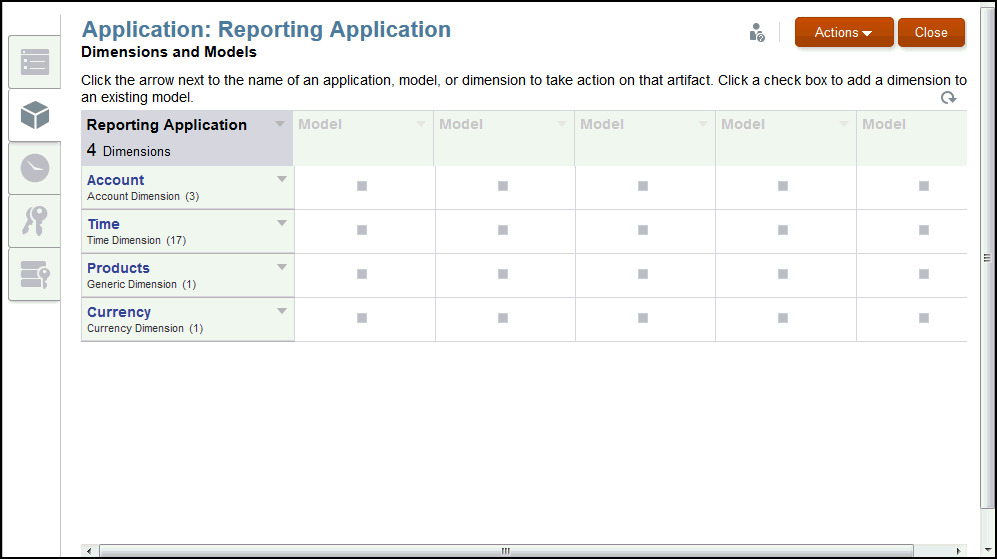The image size is (997, 559).
Task: Click the Currency dimension link
Action: [119, 312]
